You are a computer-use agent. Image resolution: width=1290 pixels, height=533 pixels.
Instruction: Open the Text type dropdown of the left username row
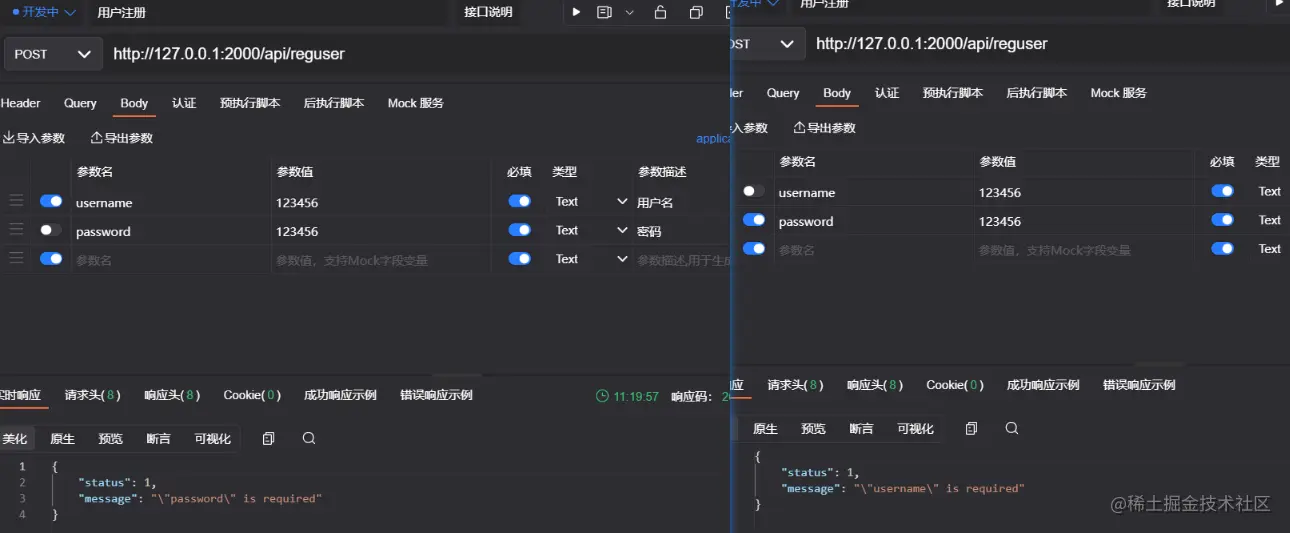[590, 201]
